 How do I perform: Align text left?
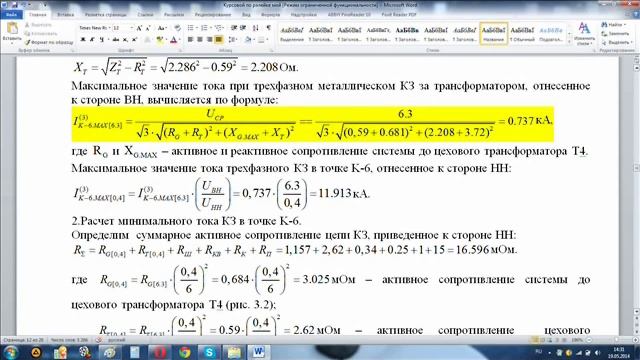point(190,40)
